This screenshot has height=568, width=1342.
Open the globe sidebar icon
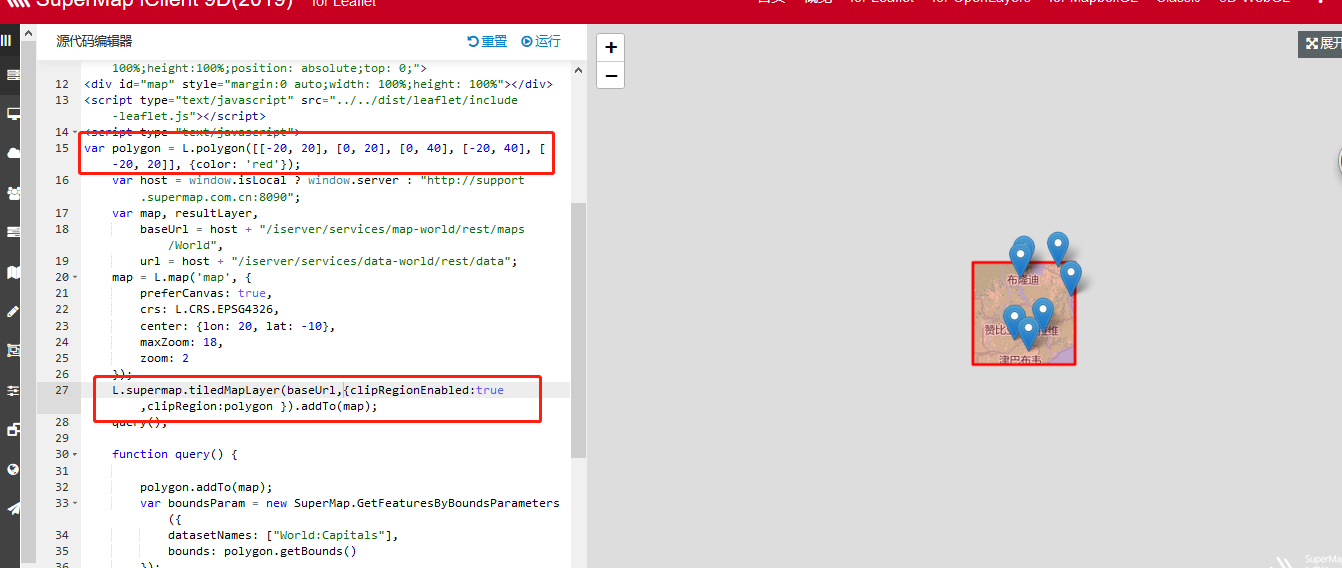pos(13,469)
